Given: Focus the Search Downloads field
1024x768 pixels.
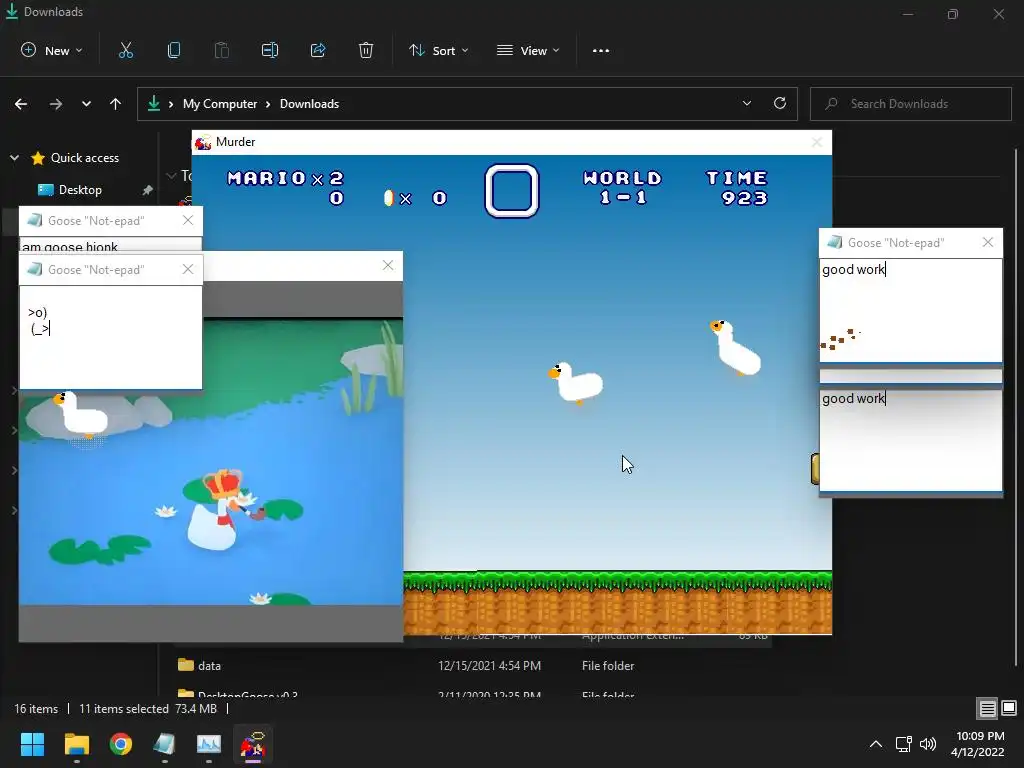Looking at the screenshot, I should [911, 104].
